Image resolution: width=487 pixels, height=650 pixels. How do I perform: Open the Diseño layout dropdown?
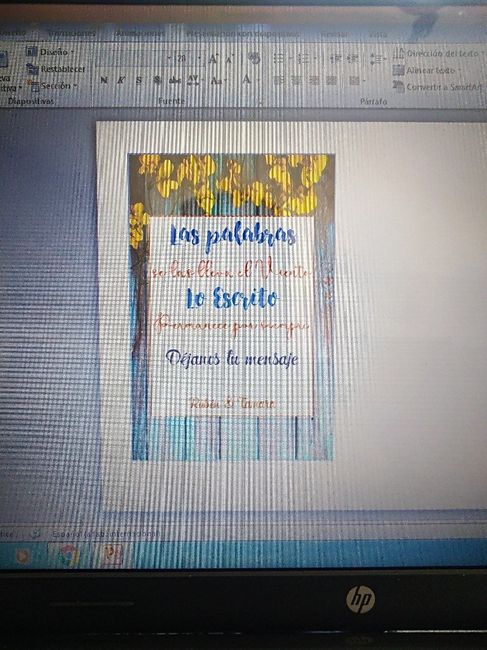pos(50,52)
